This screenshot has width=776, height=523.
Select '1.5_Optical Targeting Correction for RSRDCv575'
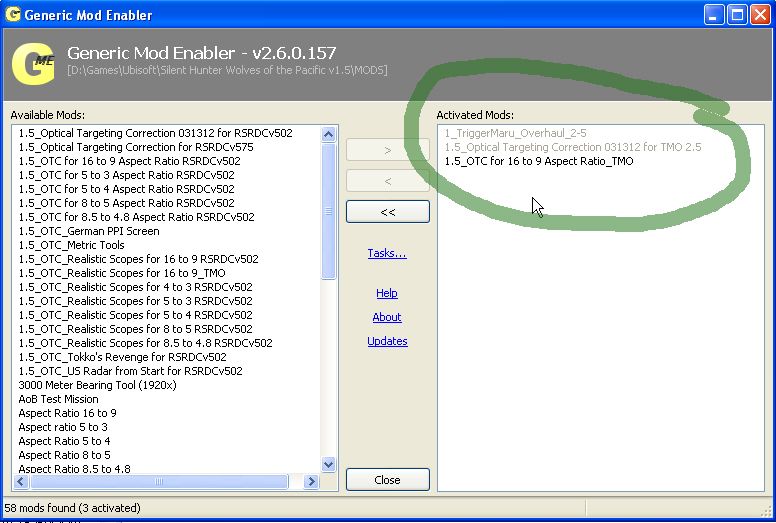click(x=136, y=147)
